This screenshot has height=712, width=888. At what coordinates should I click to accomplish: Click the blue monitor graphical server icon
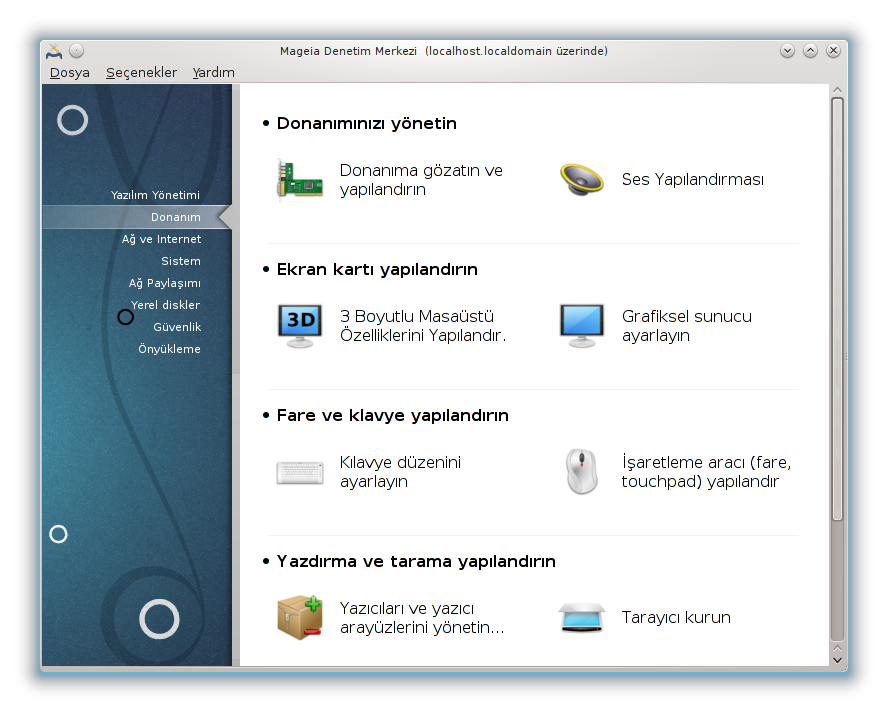[582, 326]
